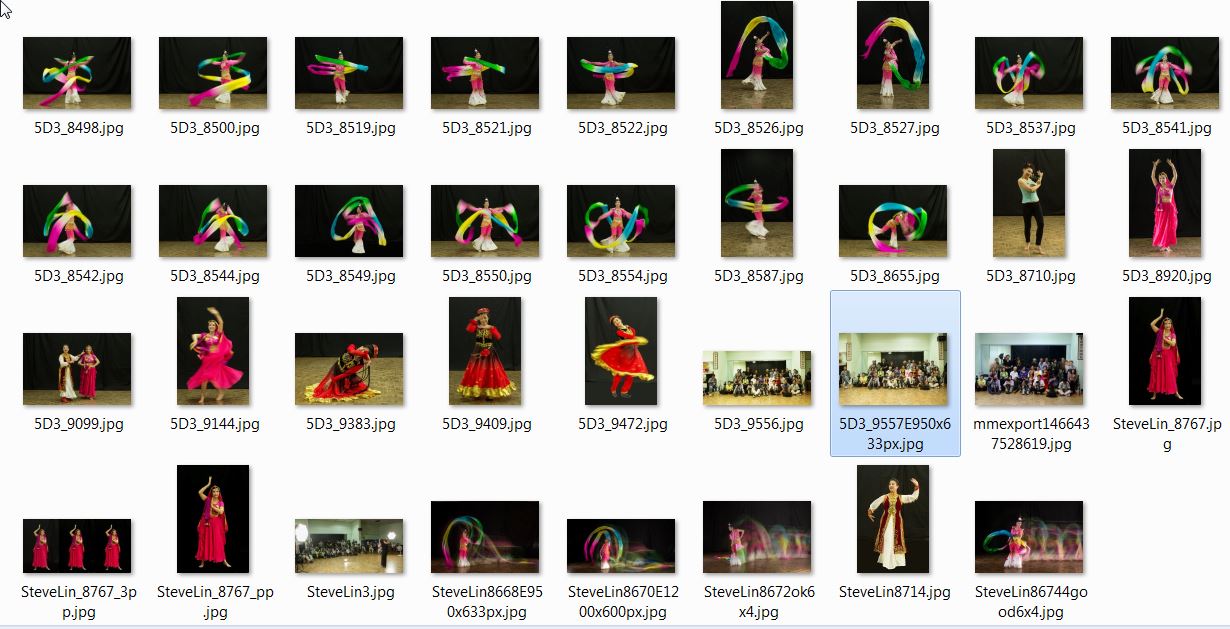Pick the 5D3_8710.jpg dancer in black
1230x629 pixels.
click(1029, 204)
